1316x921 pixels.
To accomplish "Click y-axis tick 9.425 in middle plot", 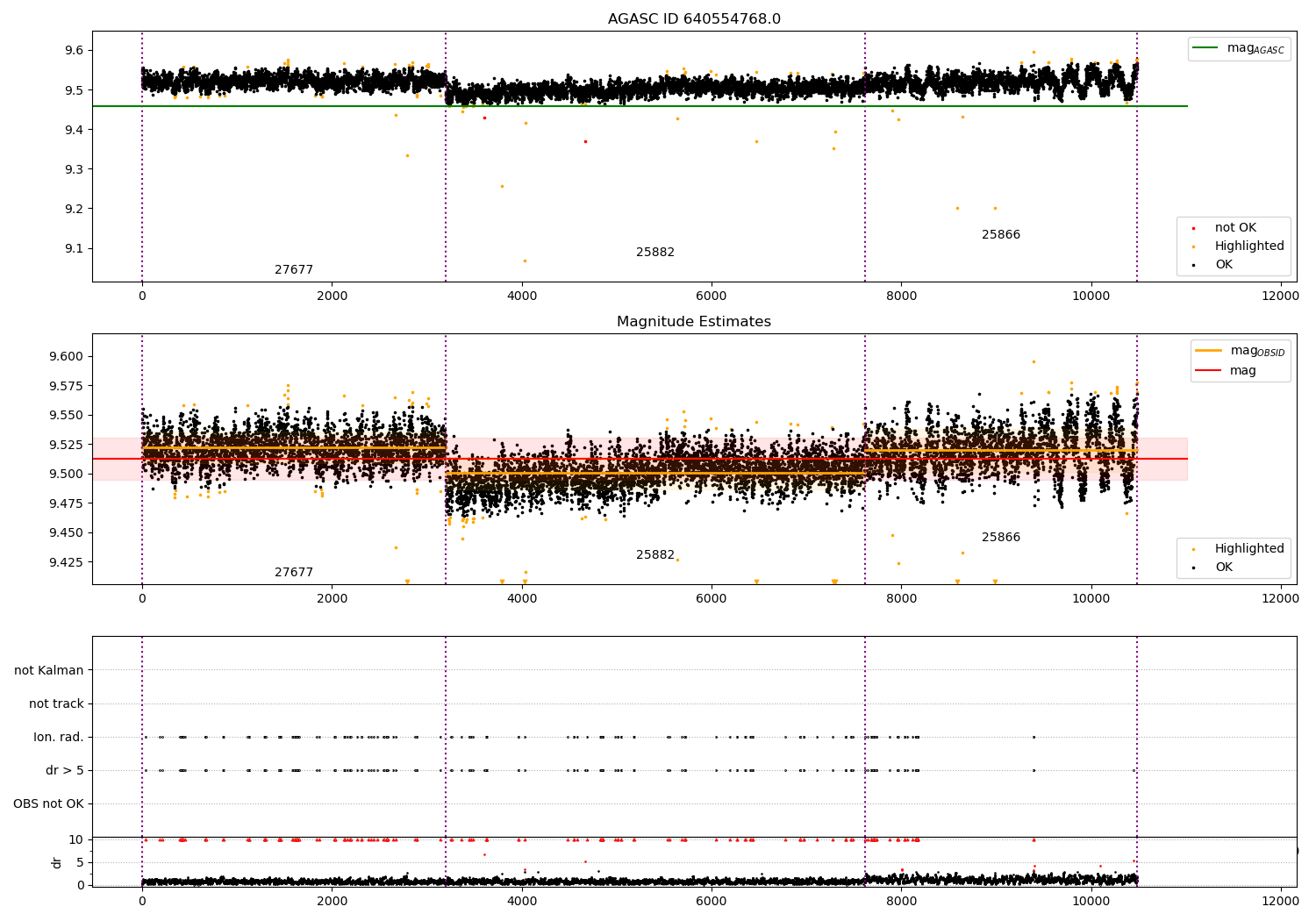I will pos(68,562).
